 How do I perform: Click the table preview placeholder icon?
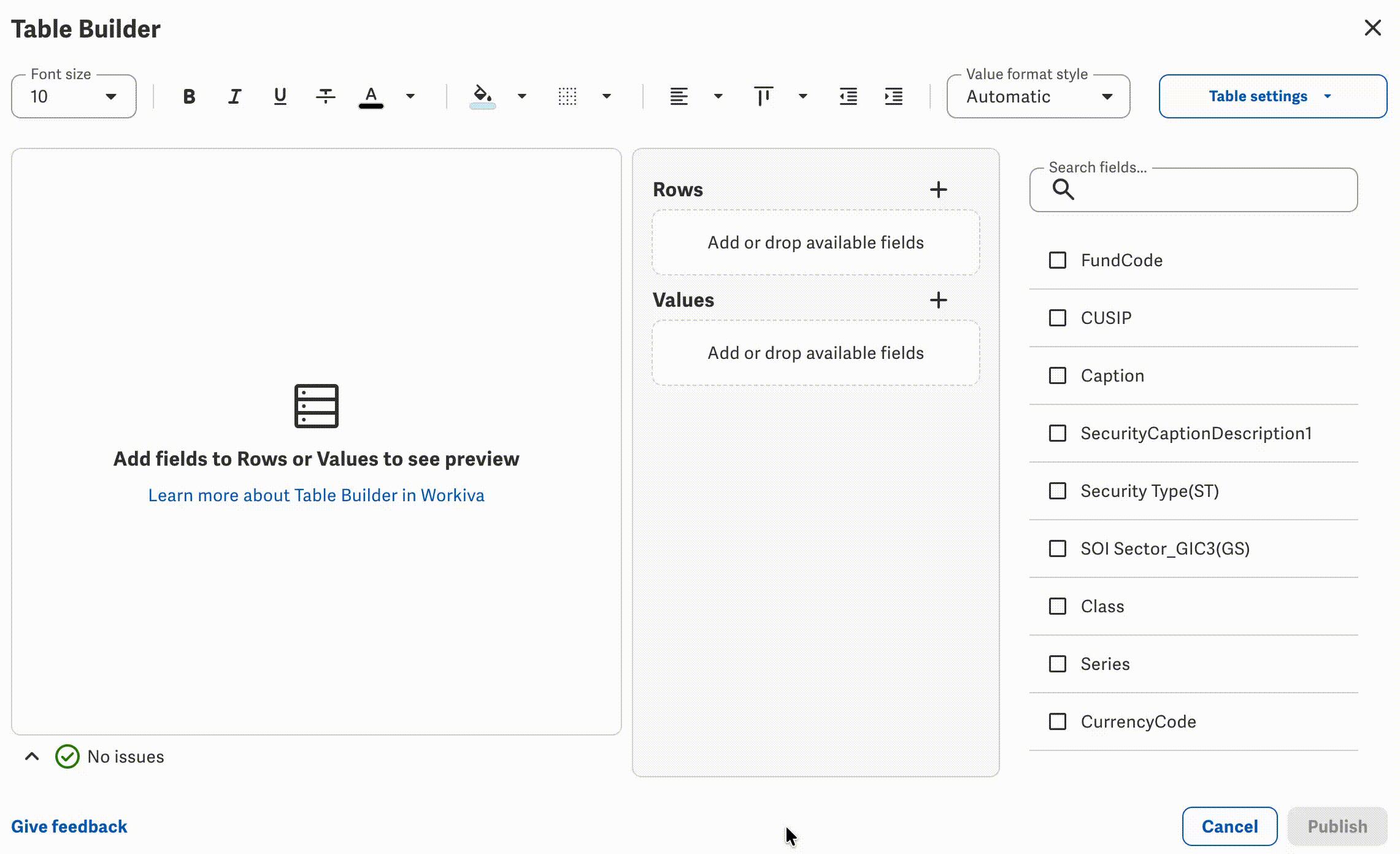pos(317,406)
